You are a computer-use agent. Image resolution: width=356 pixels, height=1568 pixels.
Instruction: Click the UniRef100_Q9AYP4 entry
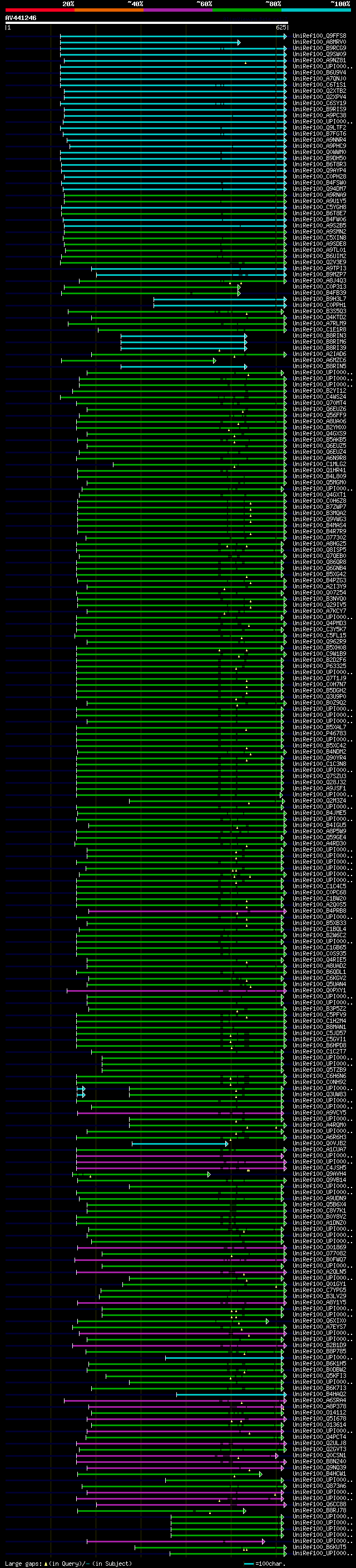tap(319, 170)
